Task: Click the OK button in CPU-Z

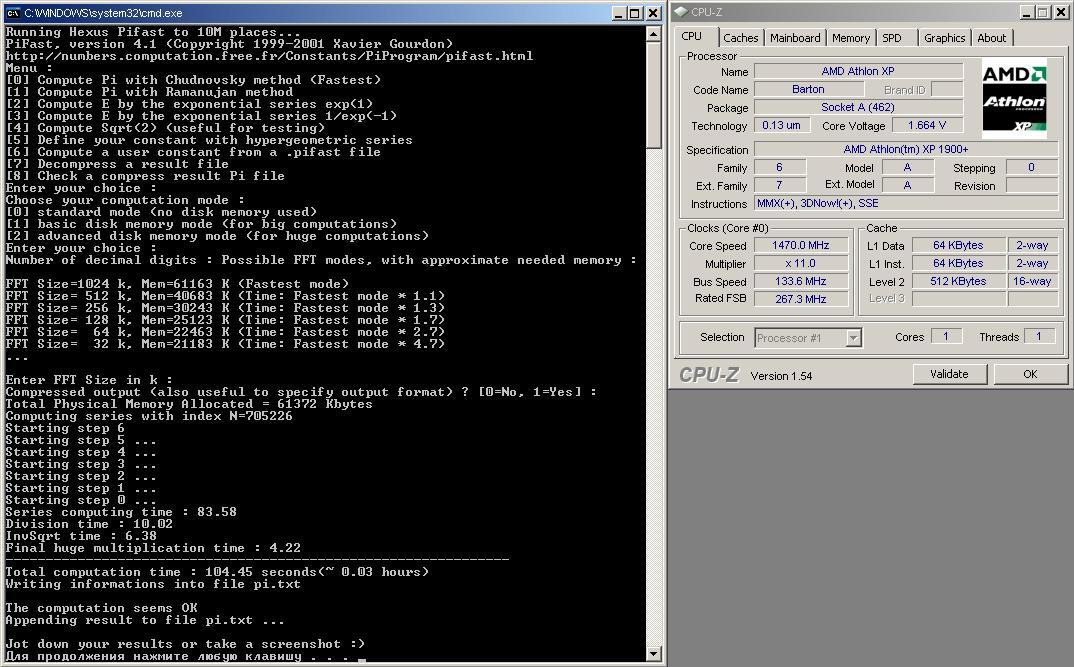Action: pyautogui.click(x=1030, y=374)
